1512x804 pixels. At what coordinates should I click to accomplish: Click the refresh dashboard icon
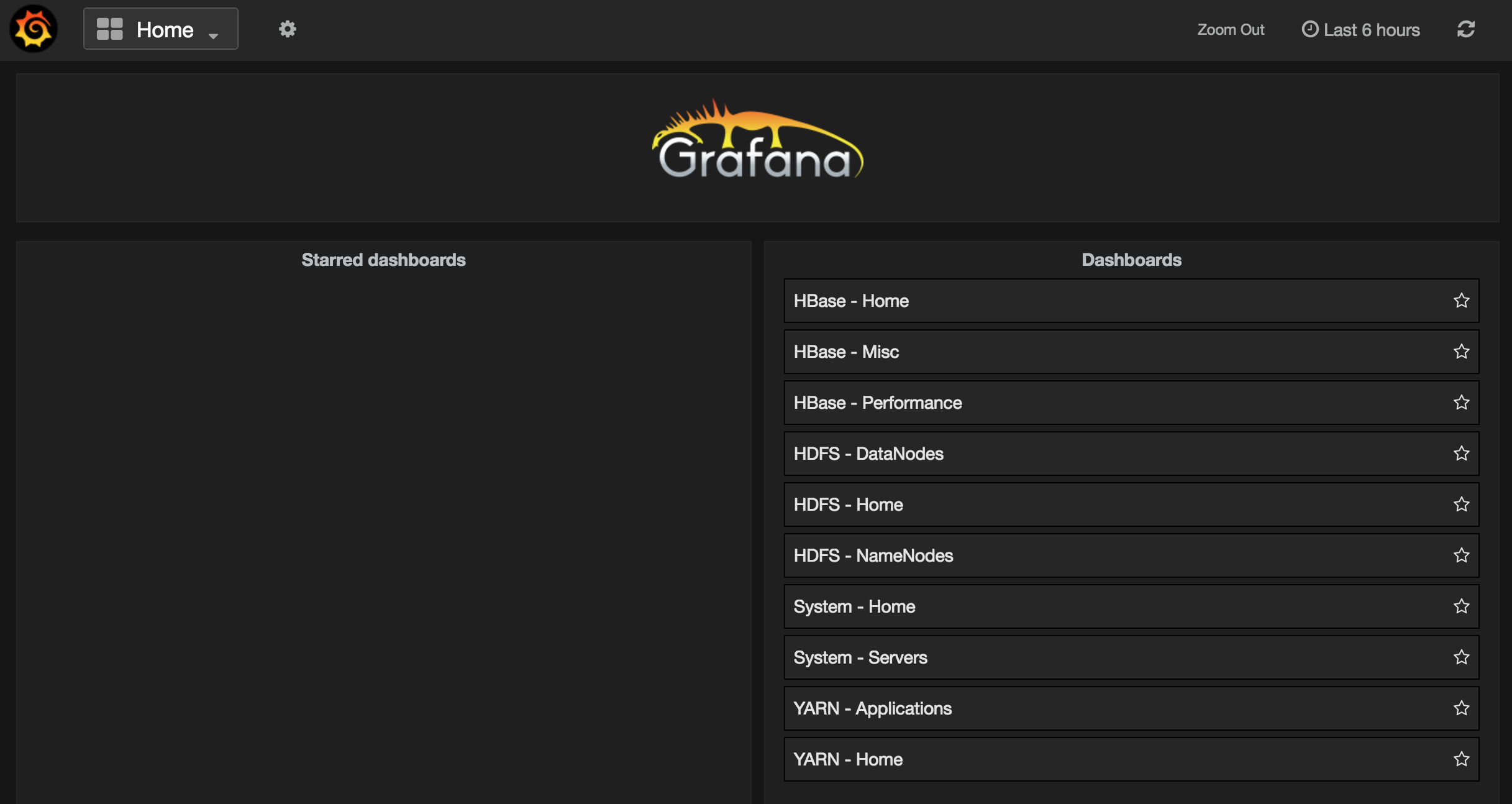1466,29
